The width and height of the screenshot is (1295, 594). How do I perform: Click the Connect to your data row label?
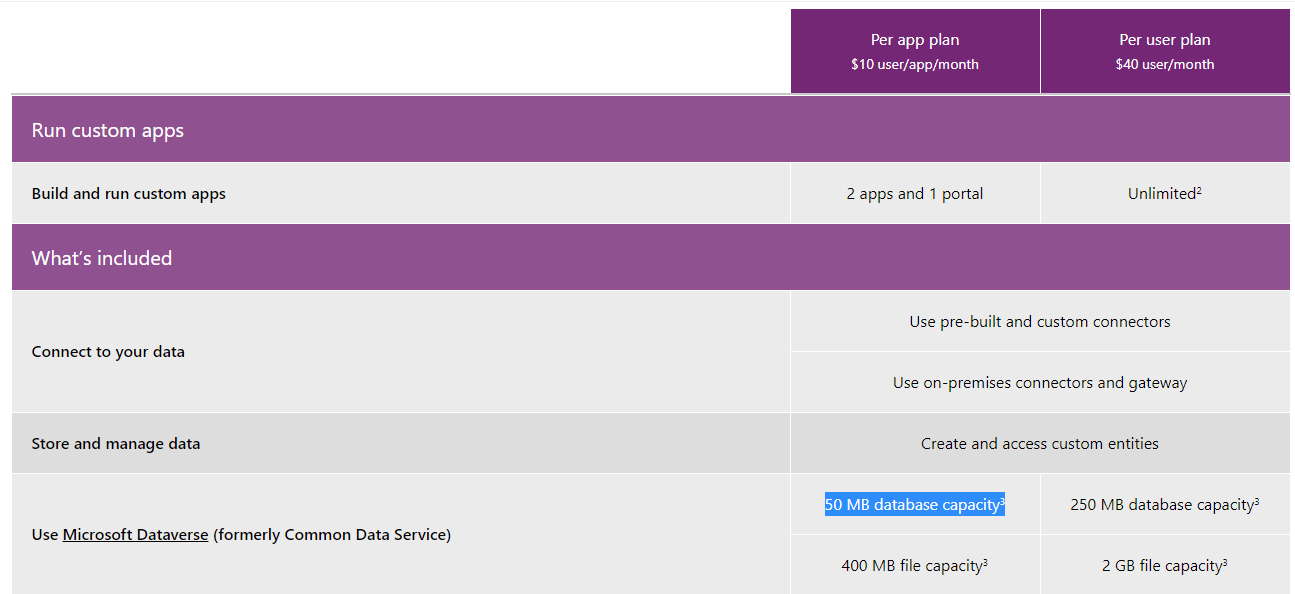coord(108,352)
